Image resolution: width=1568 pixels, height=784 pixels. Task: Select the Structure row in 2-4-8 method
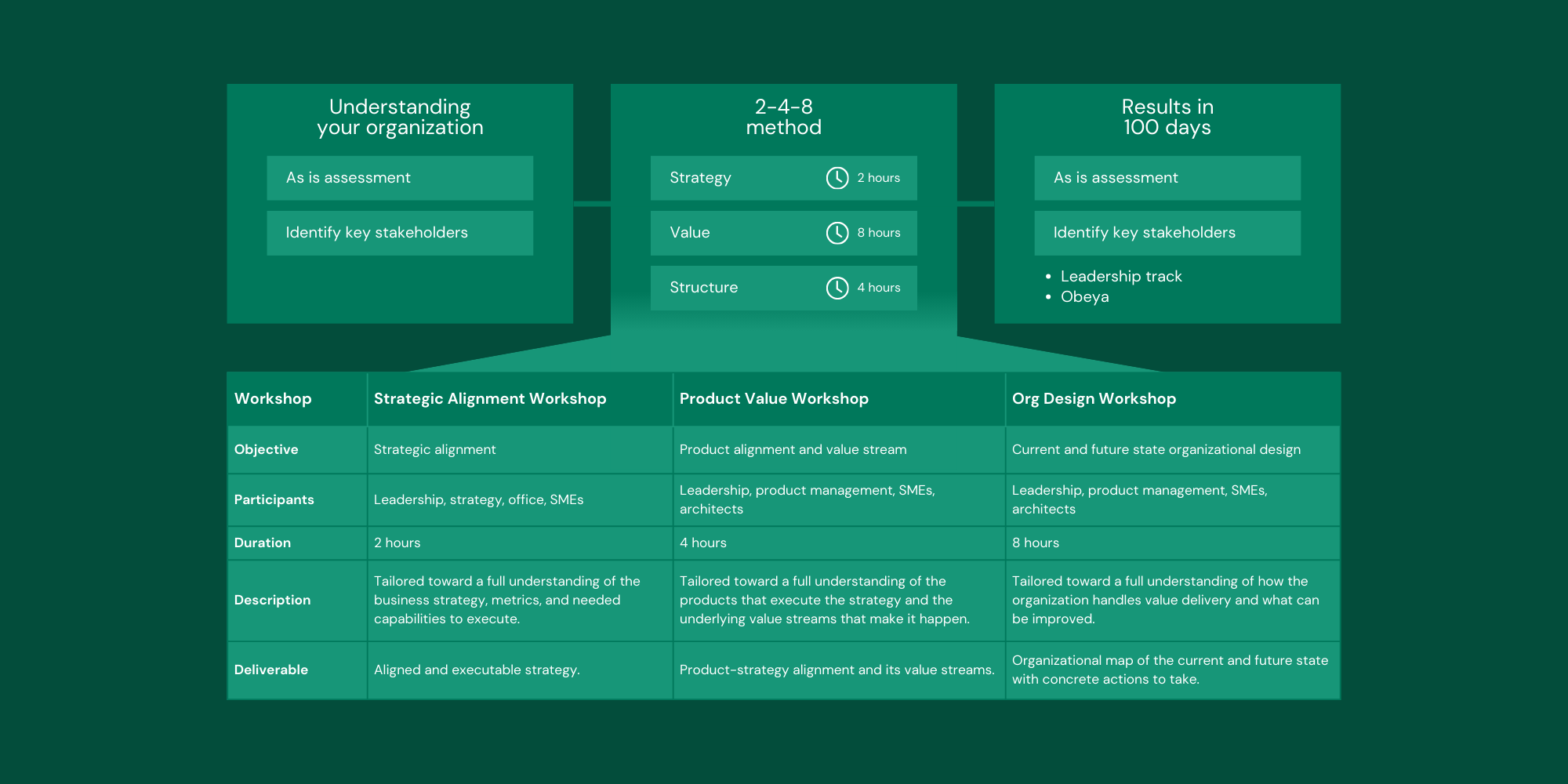click(x=783, y=288)
